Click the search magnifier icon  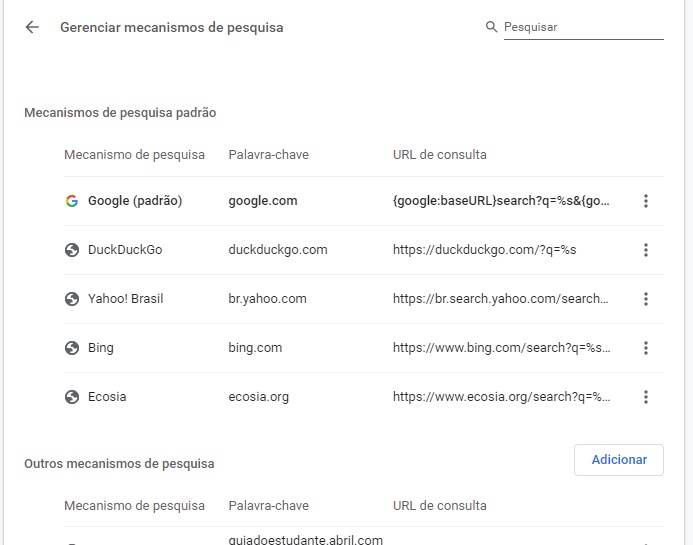491,27
